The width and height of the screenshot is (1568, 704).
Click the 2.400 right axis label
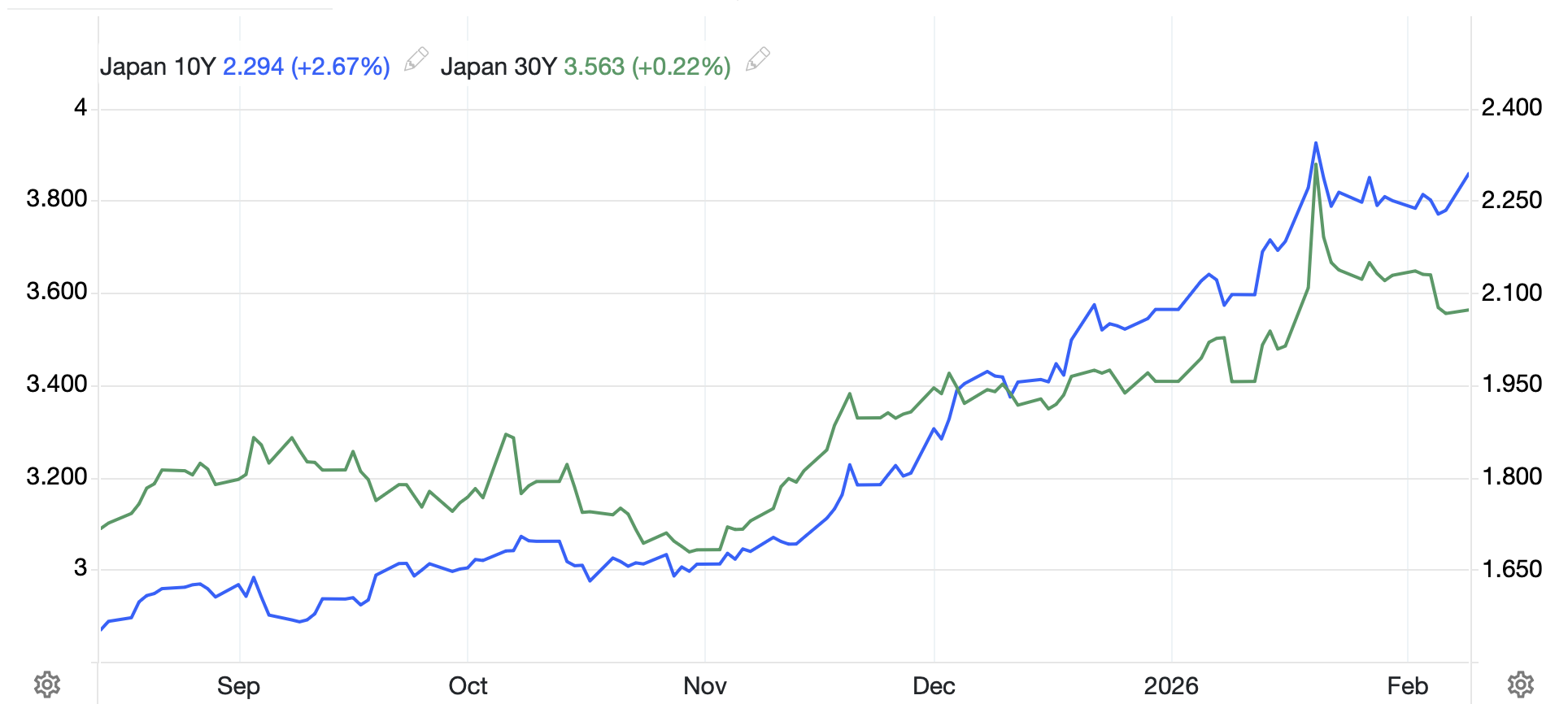point(1511,107)
